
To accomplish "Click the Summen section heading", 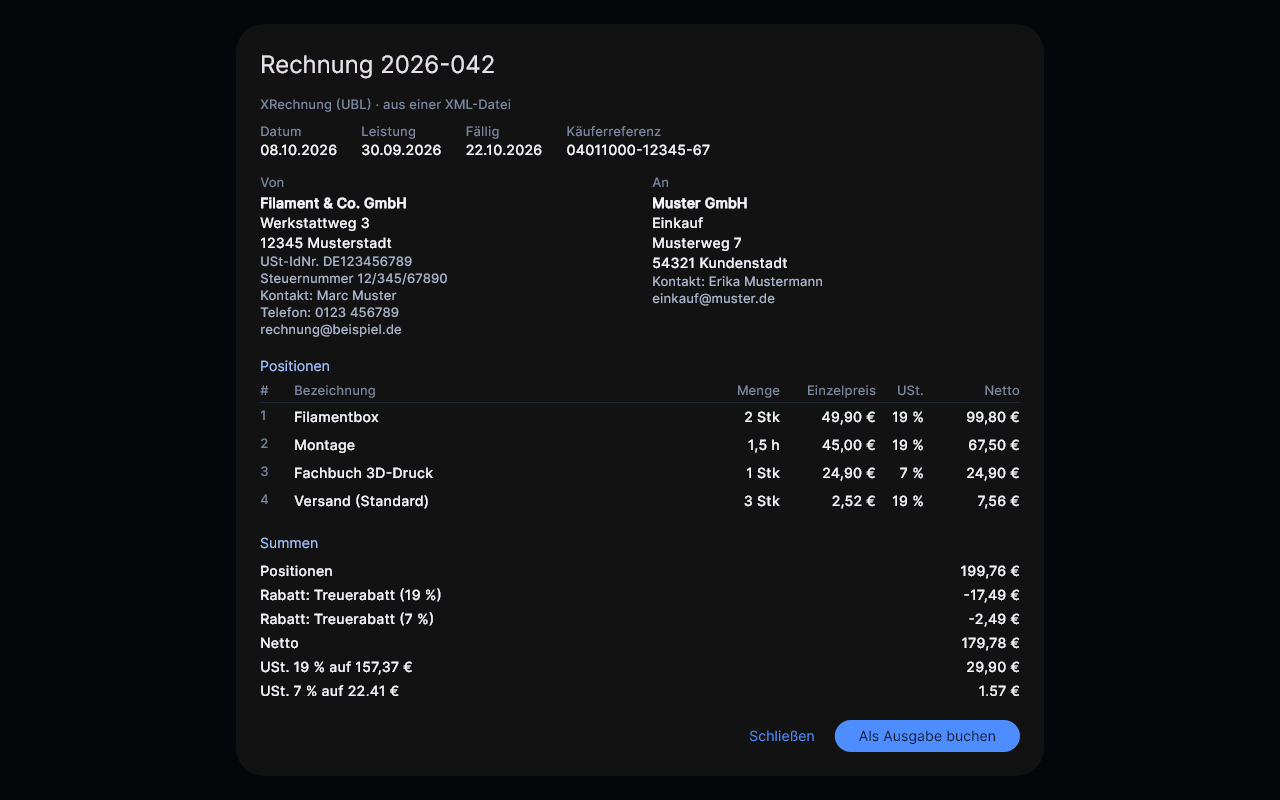I will (289, 543).
